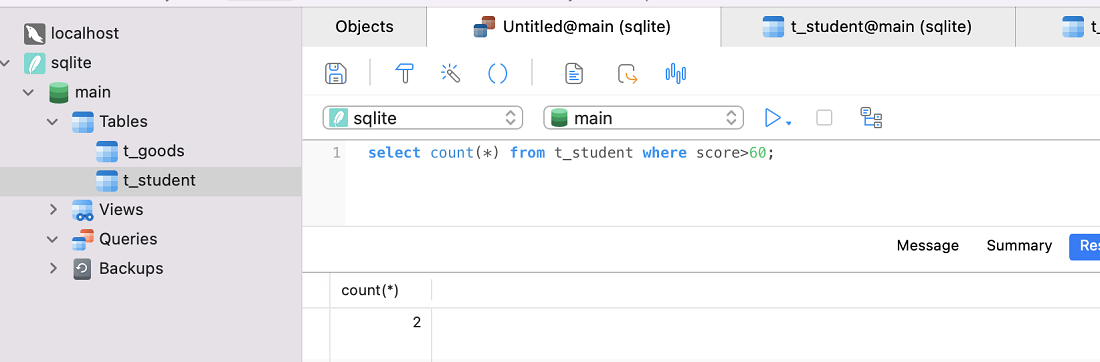Viewport: 1100px width, 362px height.
Task: Switch to the t_student@main (sqlite) tab
Action: pos(868,27)
